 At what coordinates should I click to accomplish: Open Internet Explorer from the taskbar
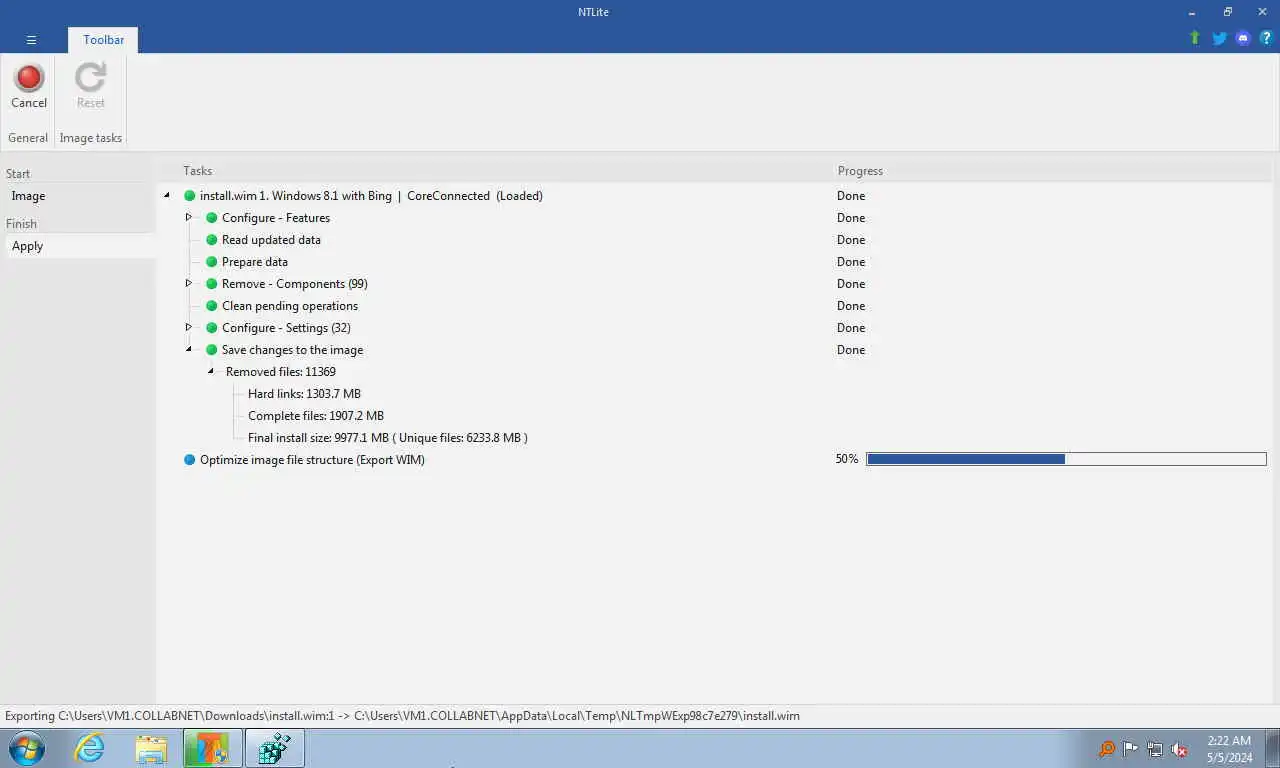click(89, 748)
